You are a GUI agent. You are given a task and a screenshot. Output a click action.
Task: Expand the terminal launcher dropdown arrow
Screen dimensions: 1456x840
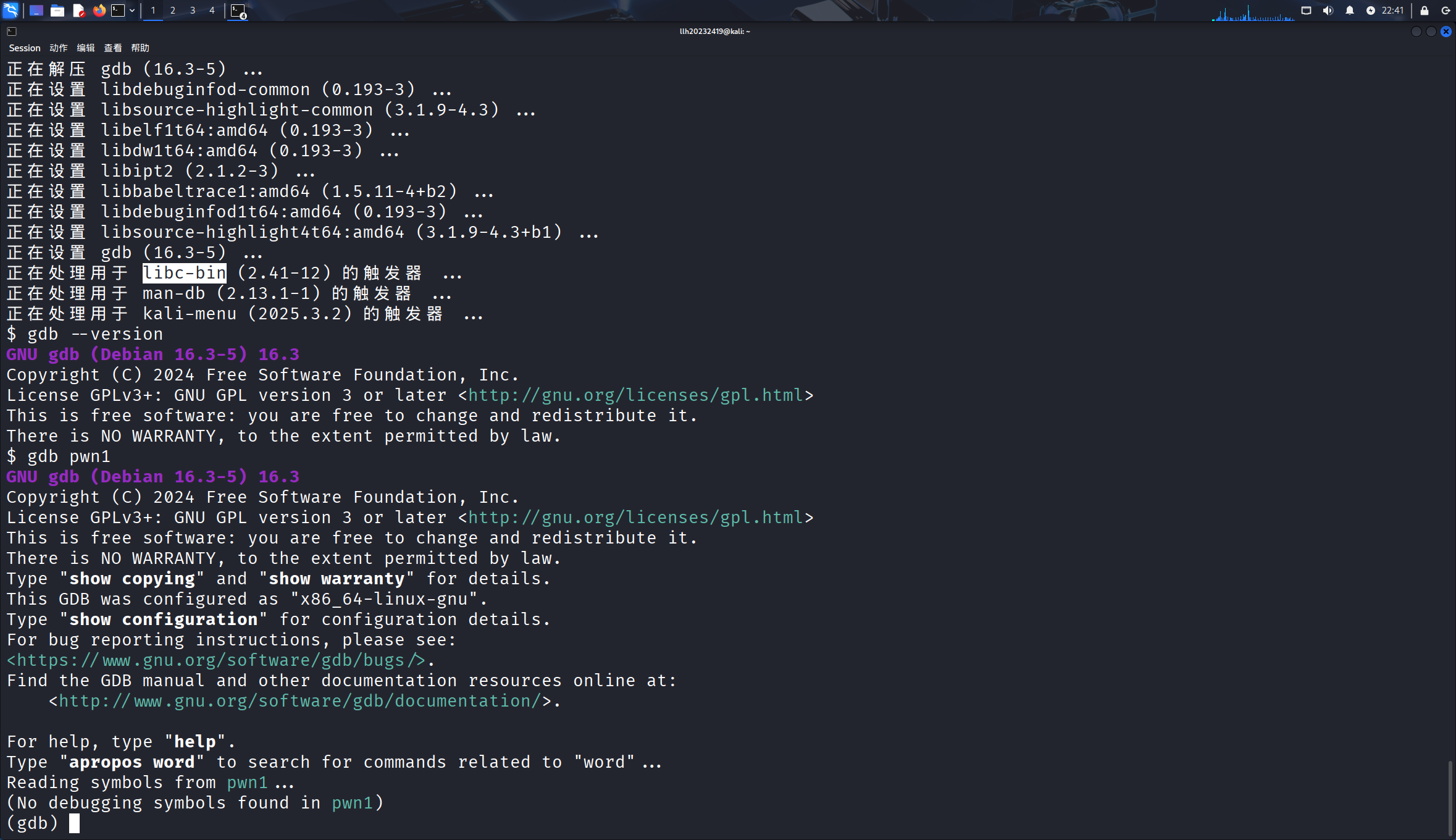132,10
